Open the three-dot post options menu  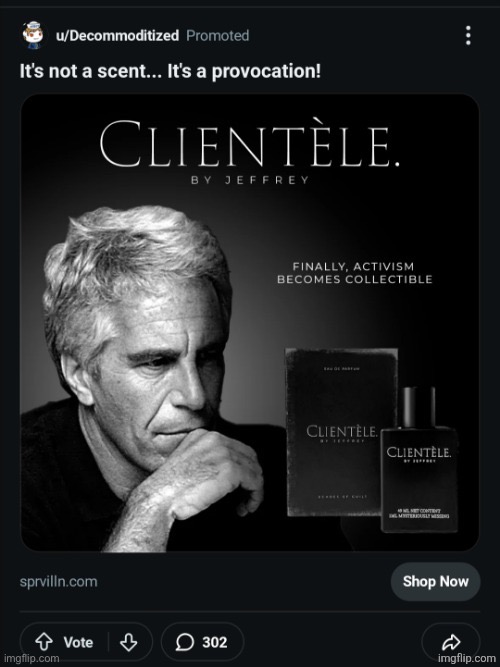[468, 35]
